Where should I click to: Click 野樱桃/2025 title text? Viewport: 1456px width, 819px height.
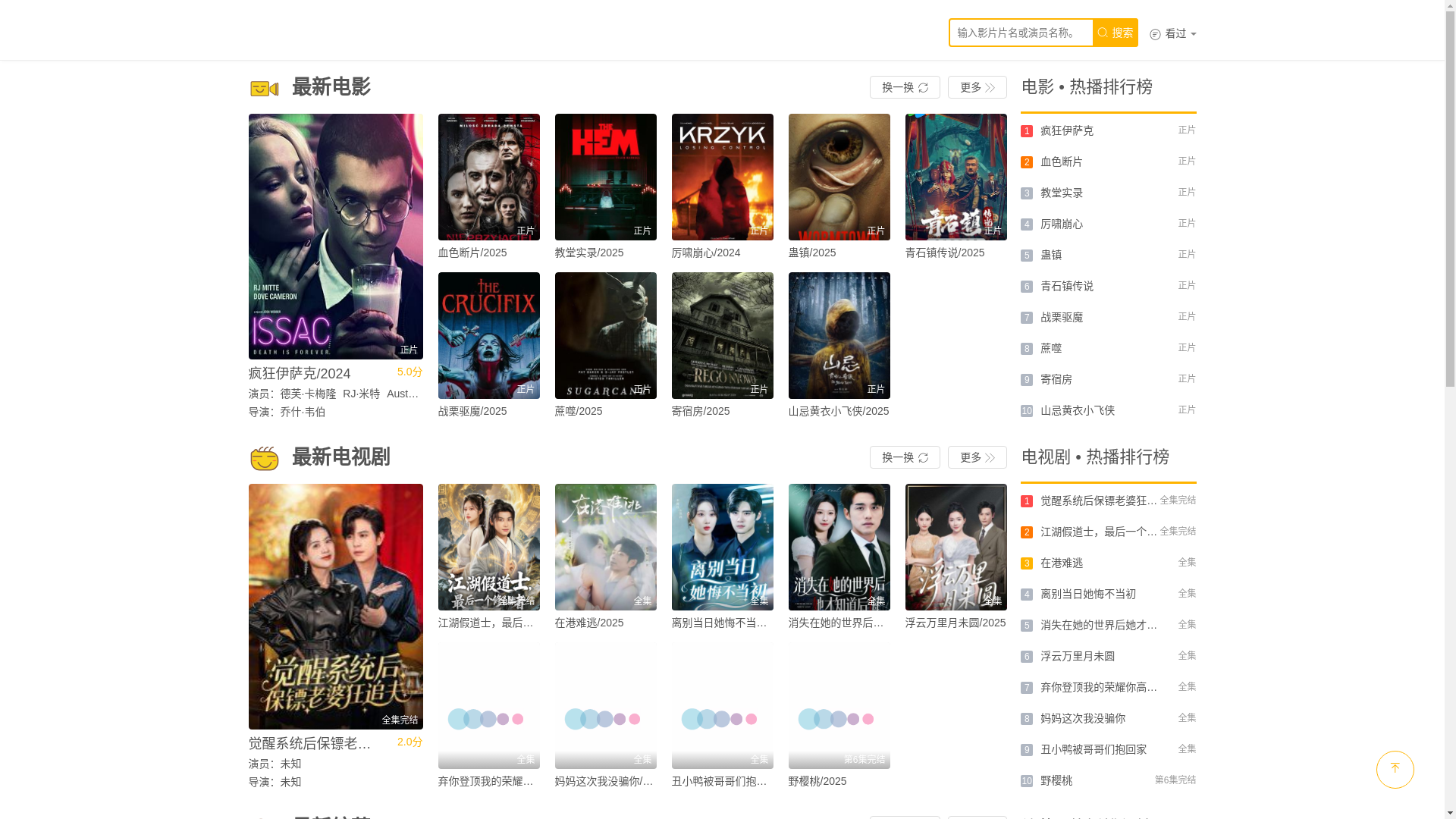(x=817, y=781)
